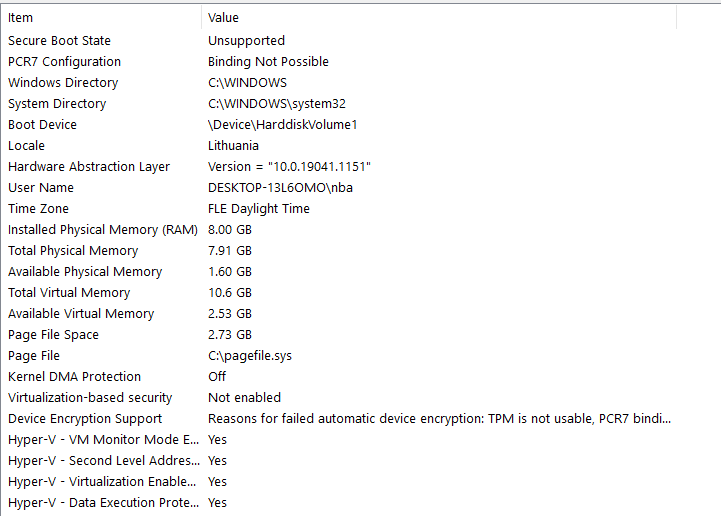The image size is (721, 516).
Task: Select the Windows Directory item
Action: (63, 83)
